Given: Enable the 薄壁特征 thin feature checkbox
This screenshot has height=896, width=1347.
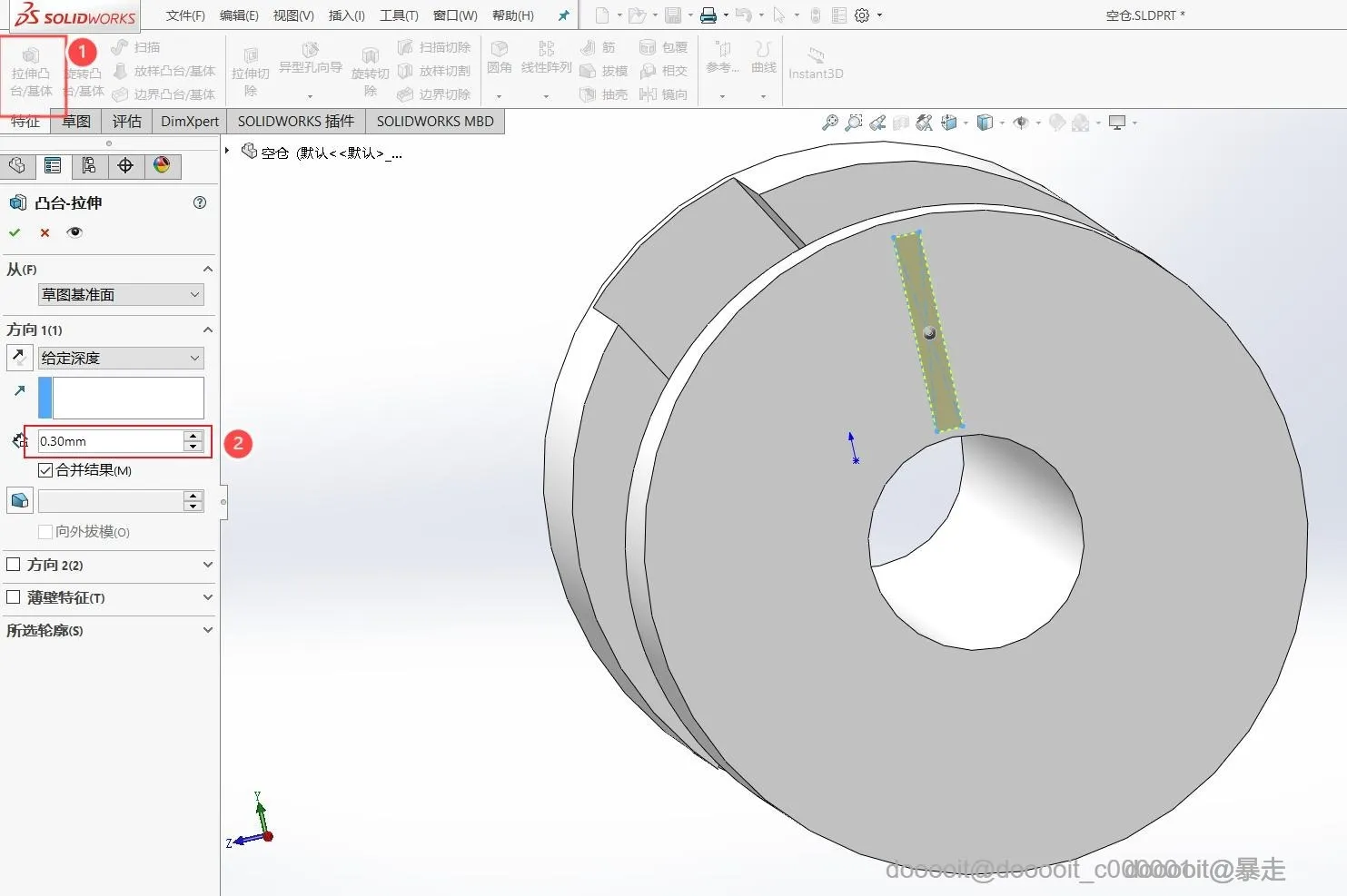Looking at the screenshot, I should click(x=14, y=597).
